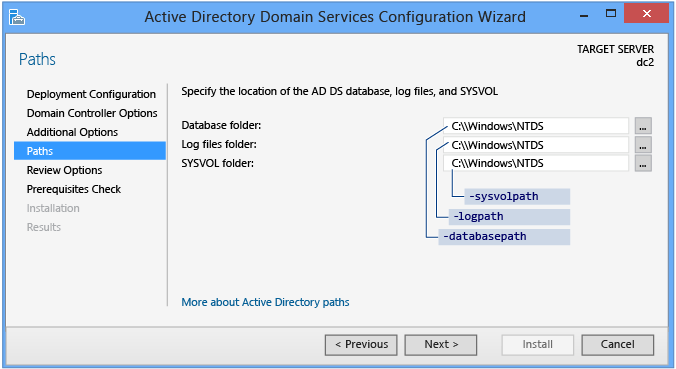
Task: Select the Paths step in sidebar
Action: point(90,151)
